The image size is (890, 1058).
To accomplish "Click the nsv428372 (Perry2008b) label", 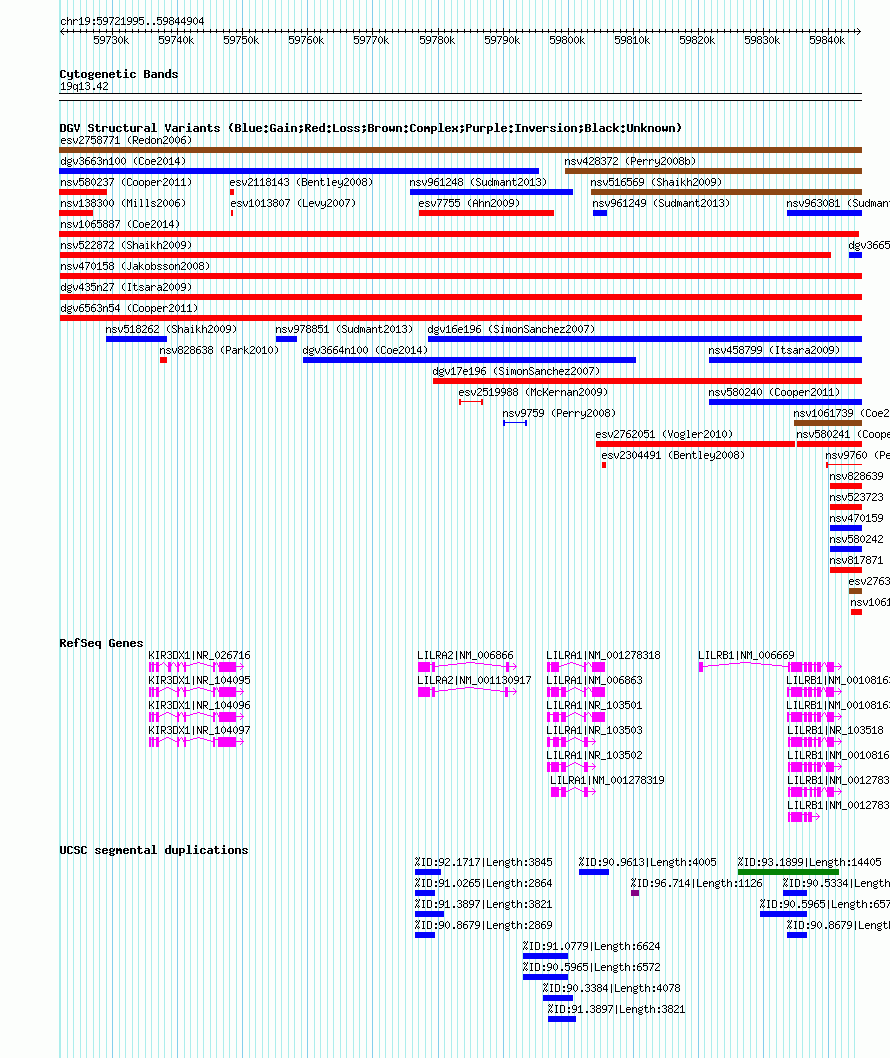I will (630, 161).
